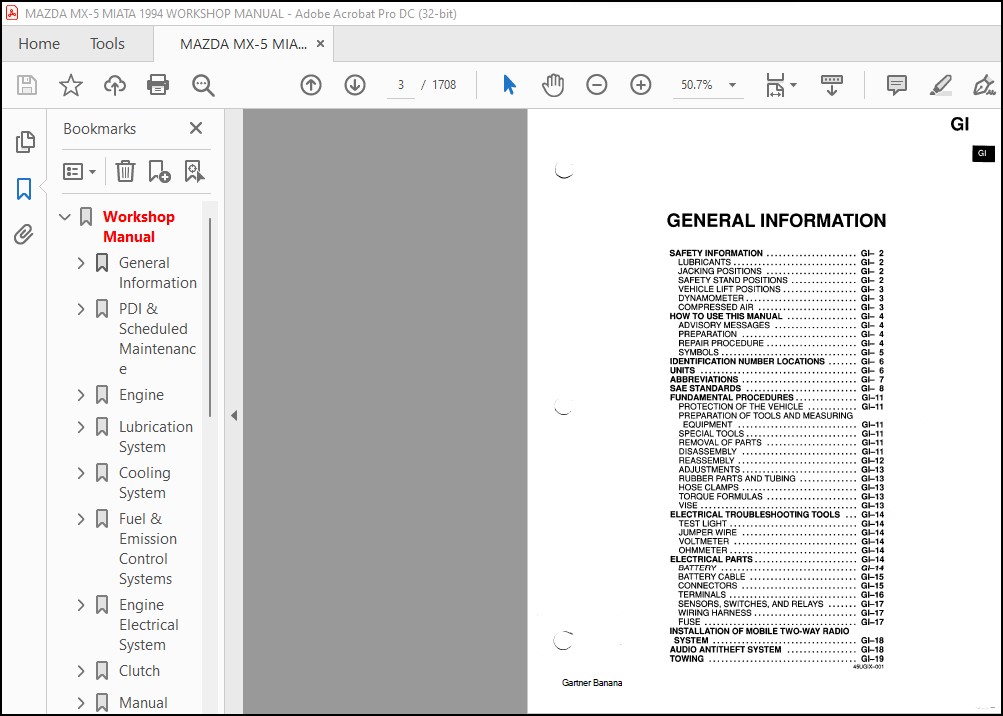Click SAFETY INFORMATION in the contents page
Viewport: 1003px width, 716px height.
(715, 253)
